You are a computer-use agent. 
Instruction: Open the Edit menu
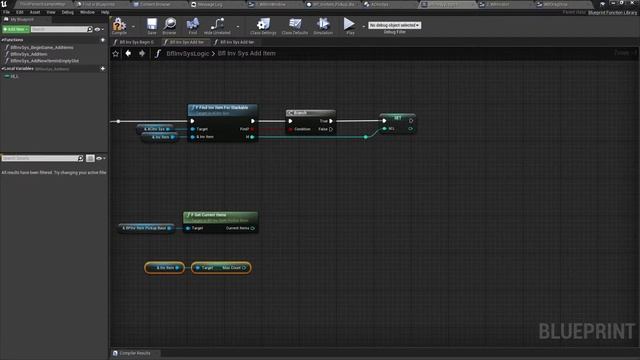[x=20, y=12]
